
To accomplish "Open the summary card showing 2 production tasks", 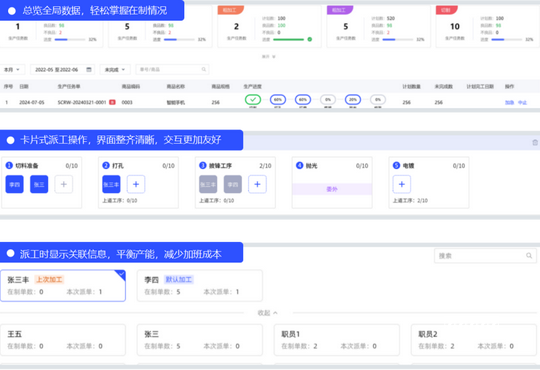I will [269, 26].
